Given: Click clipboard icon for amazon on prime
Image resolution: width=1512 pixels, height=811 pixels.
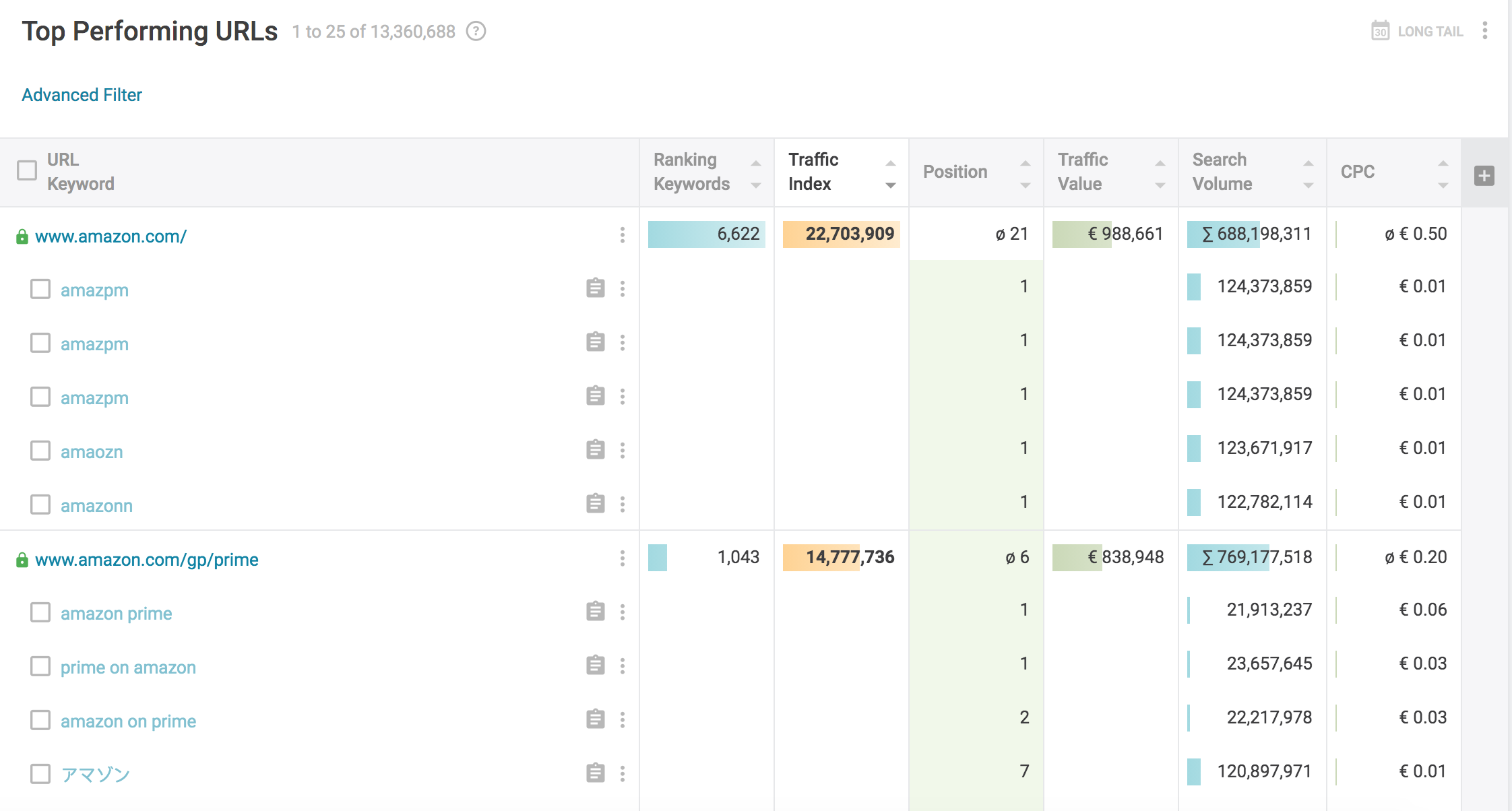Looking at the screenshot, I should pos(596,719).
